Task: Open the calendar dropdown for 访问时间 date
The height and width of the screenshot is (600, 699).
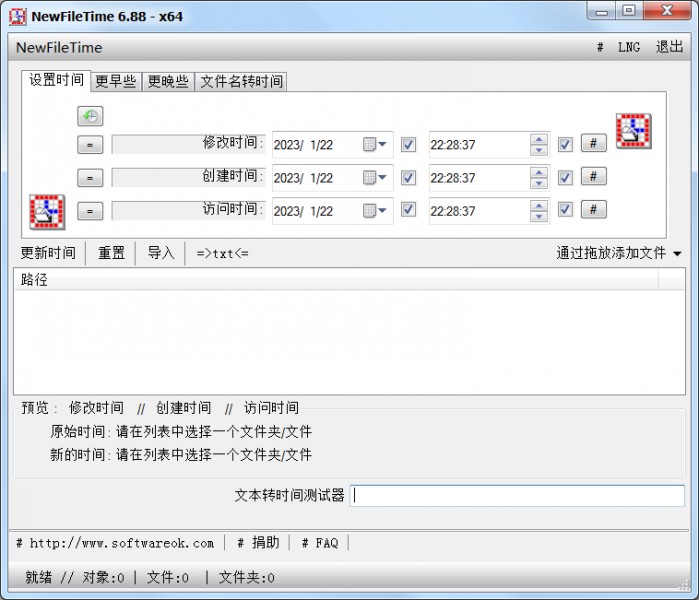Action: pos(374,210)
